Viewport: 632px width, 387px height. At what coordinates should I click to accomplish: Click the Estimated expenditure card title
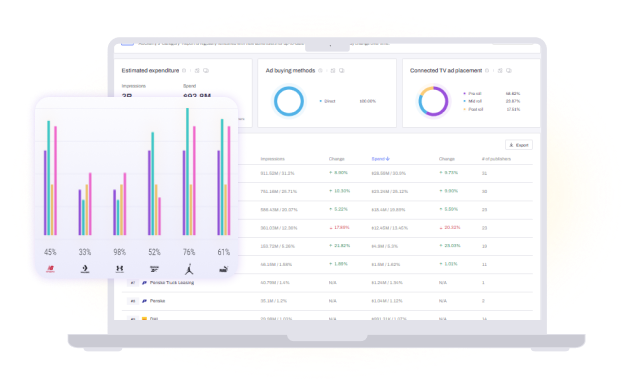point(150,71)
